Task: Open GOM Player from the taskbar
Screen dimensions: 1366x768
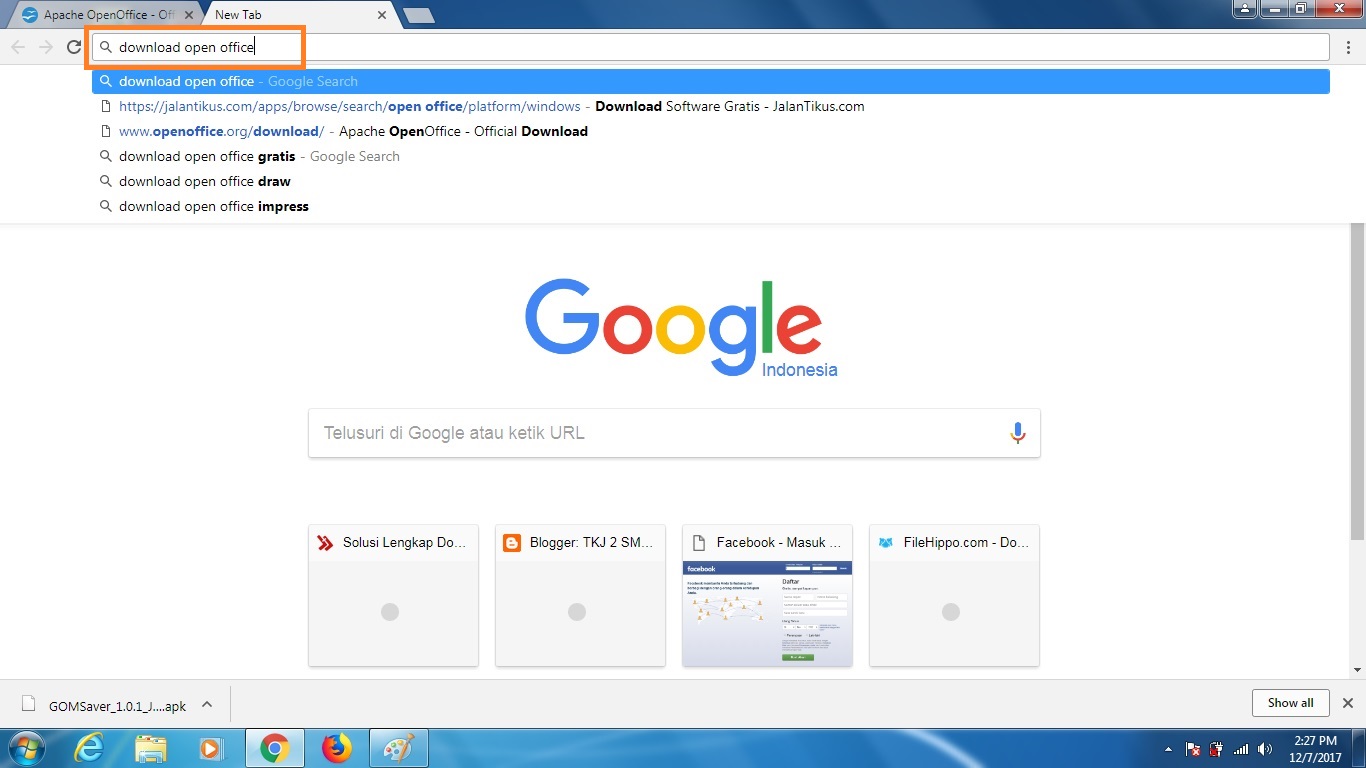Action: point(212,747)
